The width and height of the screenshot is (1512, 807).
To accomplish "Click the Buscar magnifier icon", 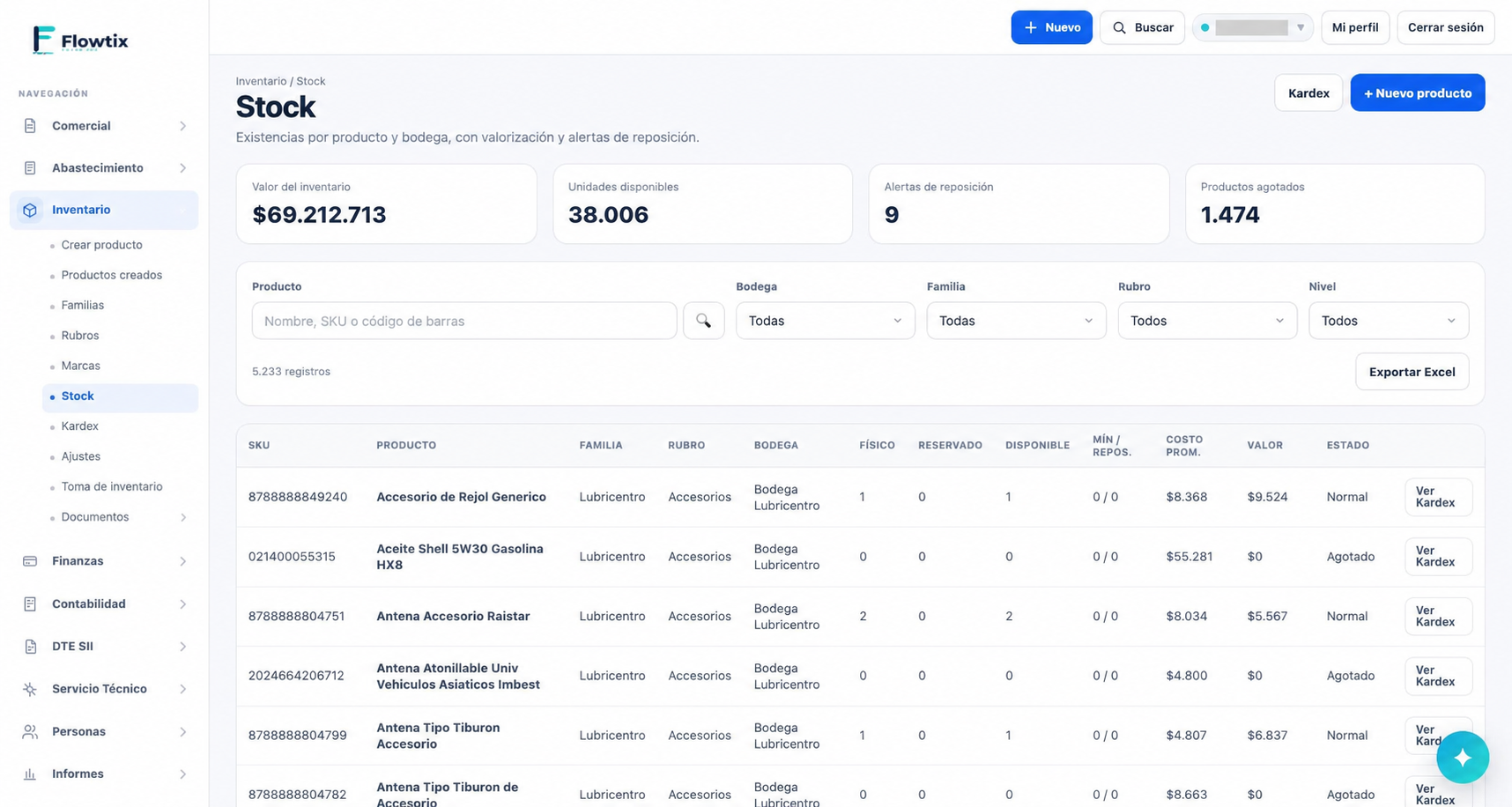I will [x=1119, y=27].
